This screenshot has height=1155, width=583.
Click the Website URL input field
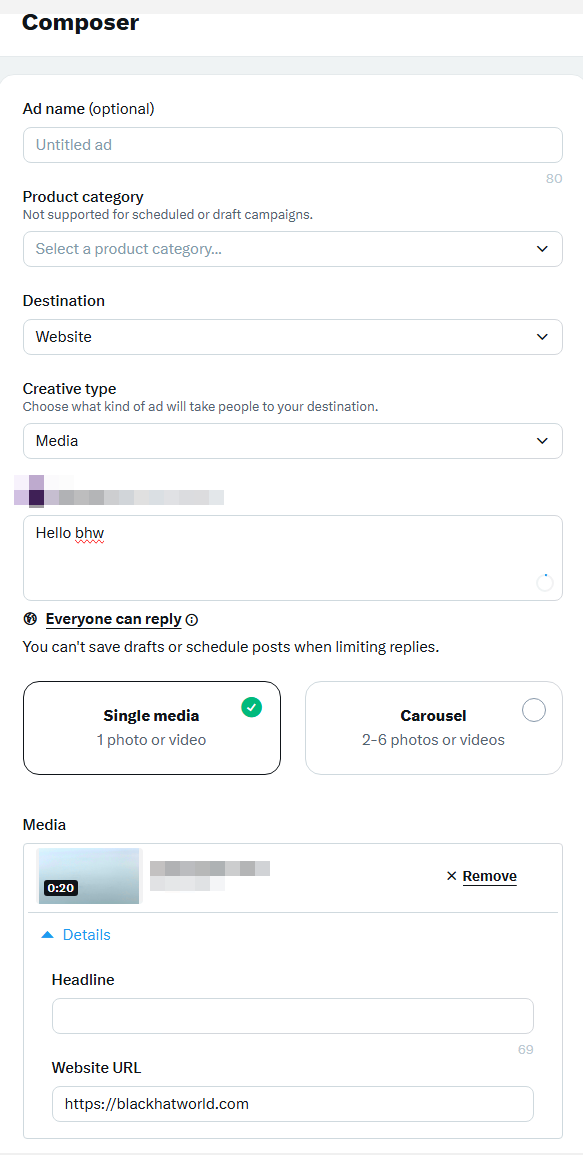pyautogui.click(x=293, y=1103)
